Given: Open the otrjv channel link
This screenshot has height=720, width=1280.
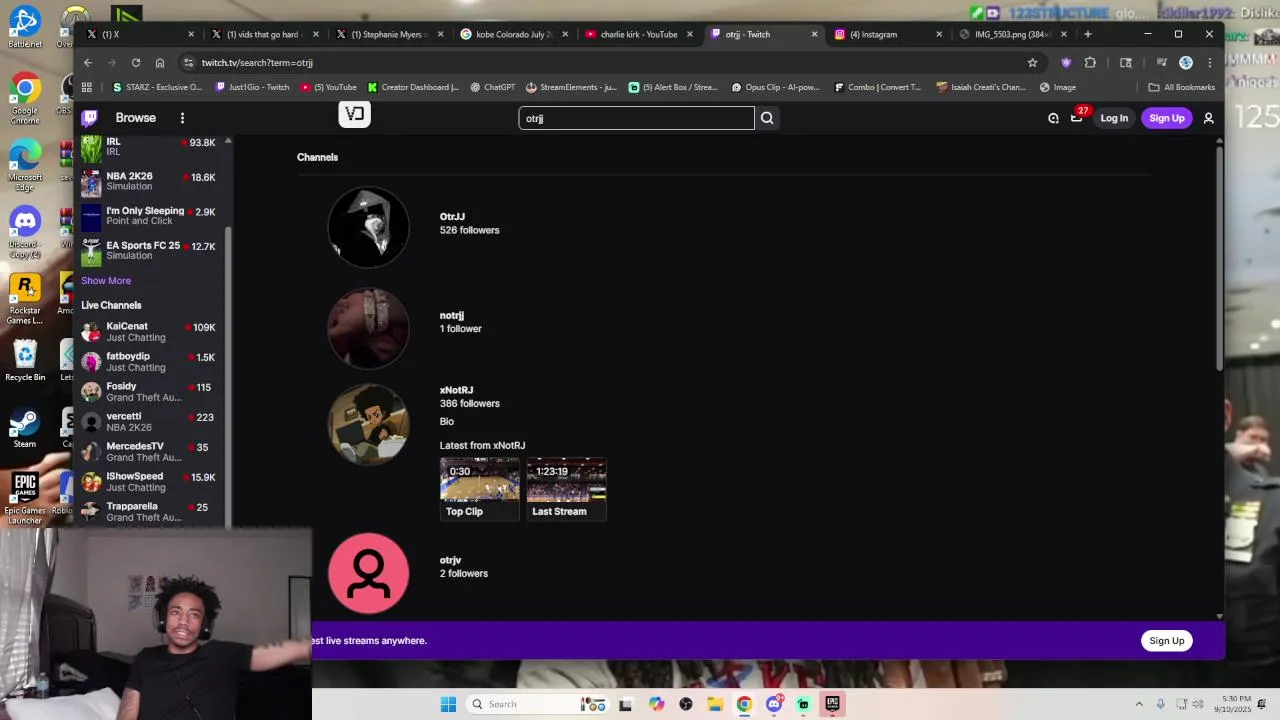Looking at the screenshot, I should [x=450, y=560].
